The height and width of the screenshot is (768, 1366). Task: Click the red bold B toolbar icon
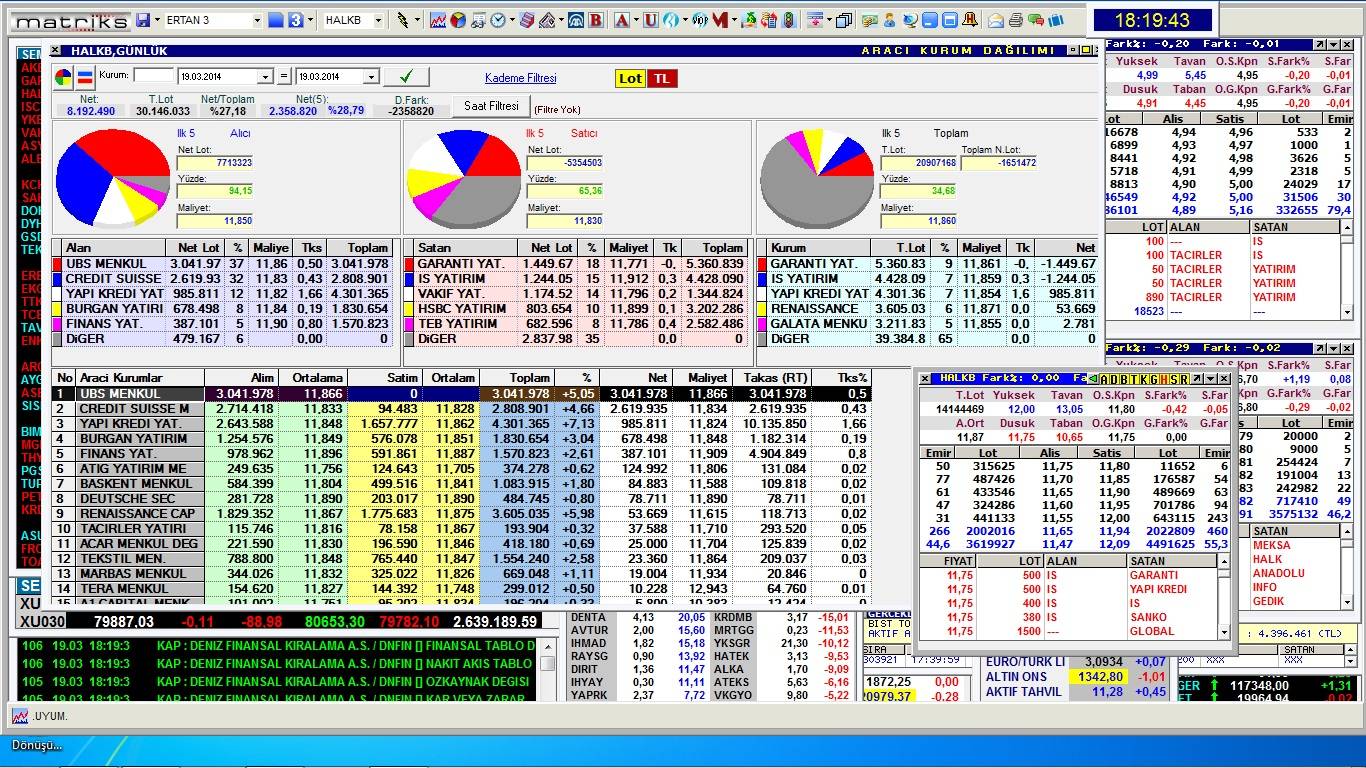click(x=596, y=20)
